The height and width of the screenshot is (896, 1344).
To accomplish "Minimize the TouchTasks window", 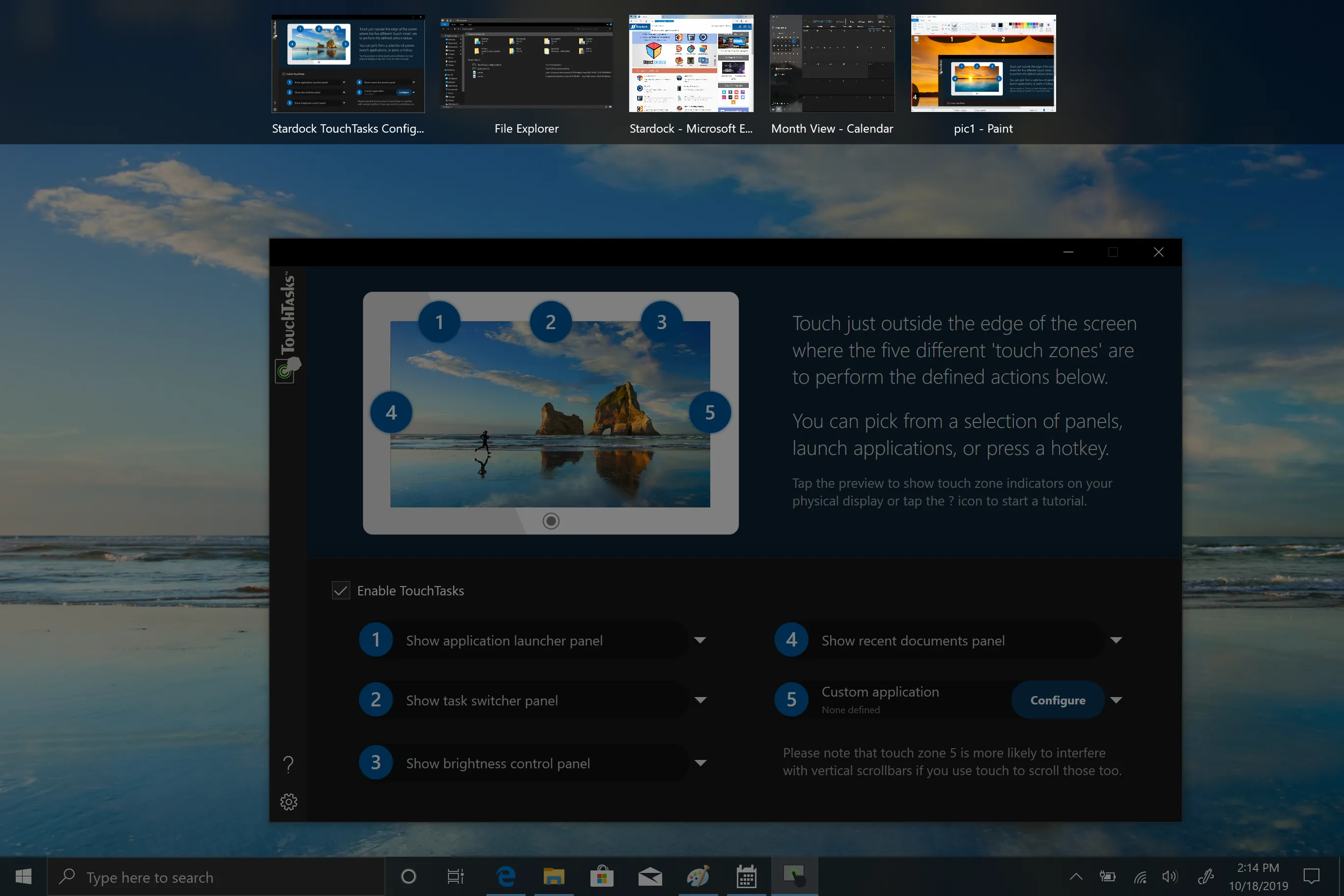I will (1068, 252).
